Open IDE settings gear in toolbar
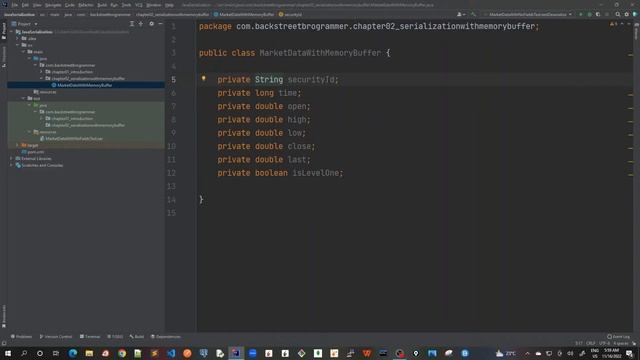The image size is (640, 360). coord(627,14)
